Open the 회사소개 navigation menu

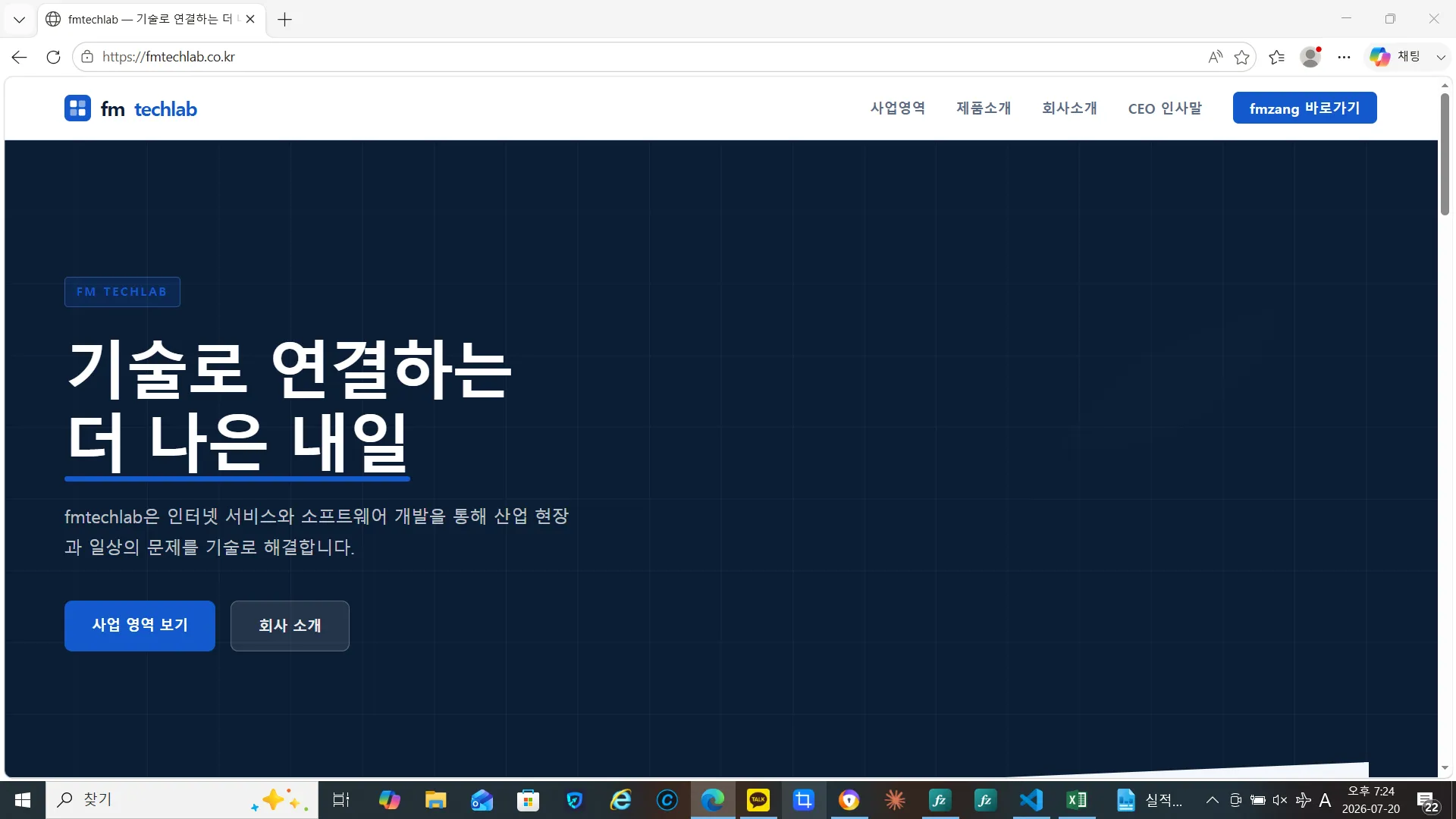tap(1069, 108)
